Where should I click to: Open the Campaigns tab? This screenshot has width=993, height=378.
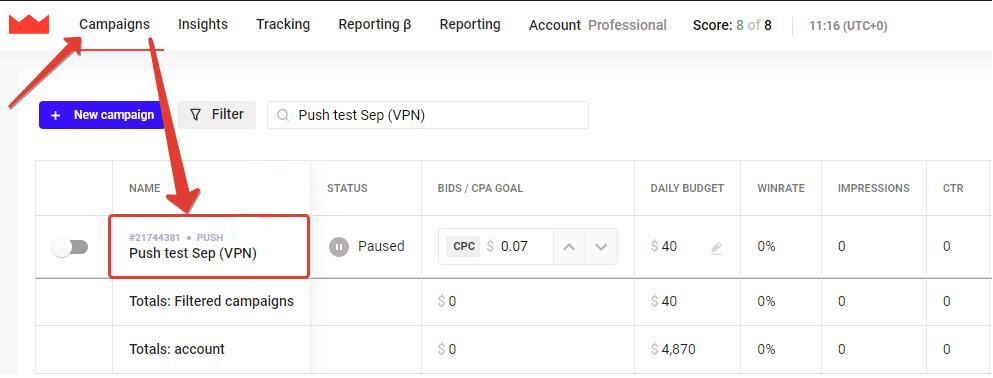coord(115,25)
